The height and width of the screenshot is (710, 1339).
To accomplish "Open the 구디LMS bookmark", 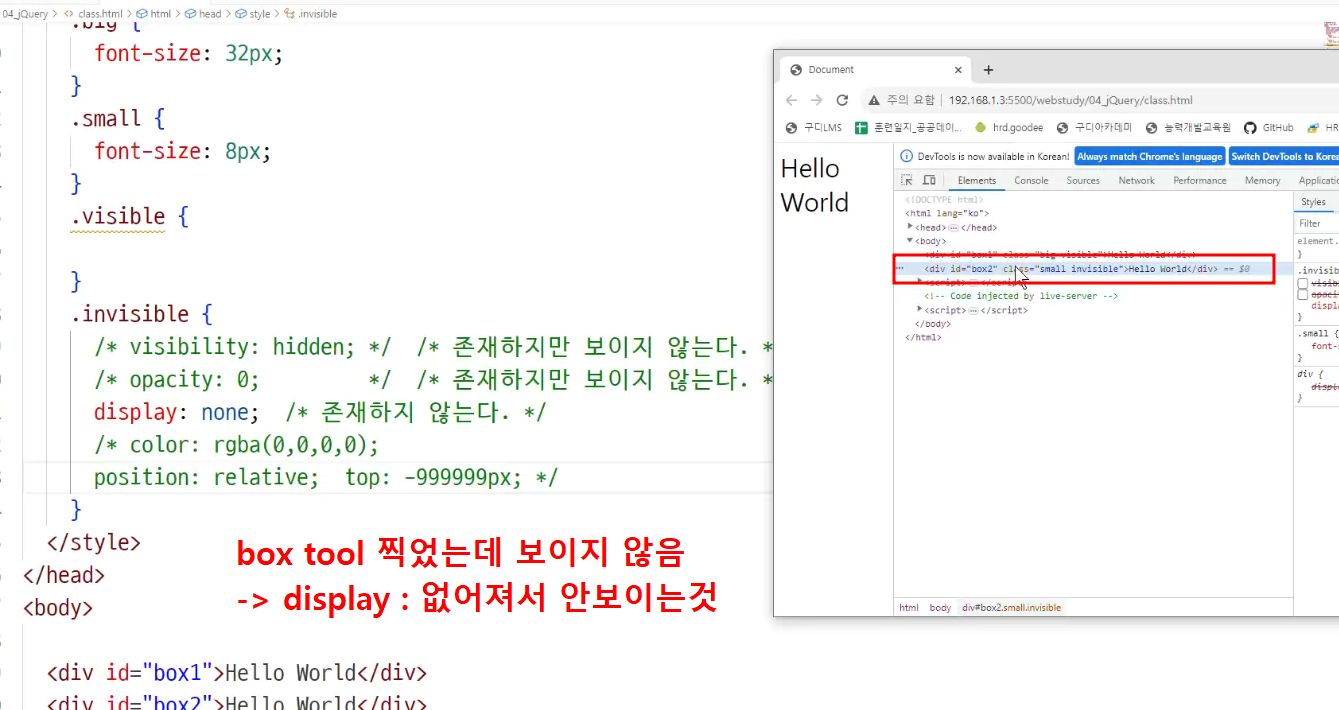I will 814,128.
